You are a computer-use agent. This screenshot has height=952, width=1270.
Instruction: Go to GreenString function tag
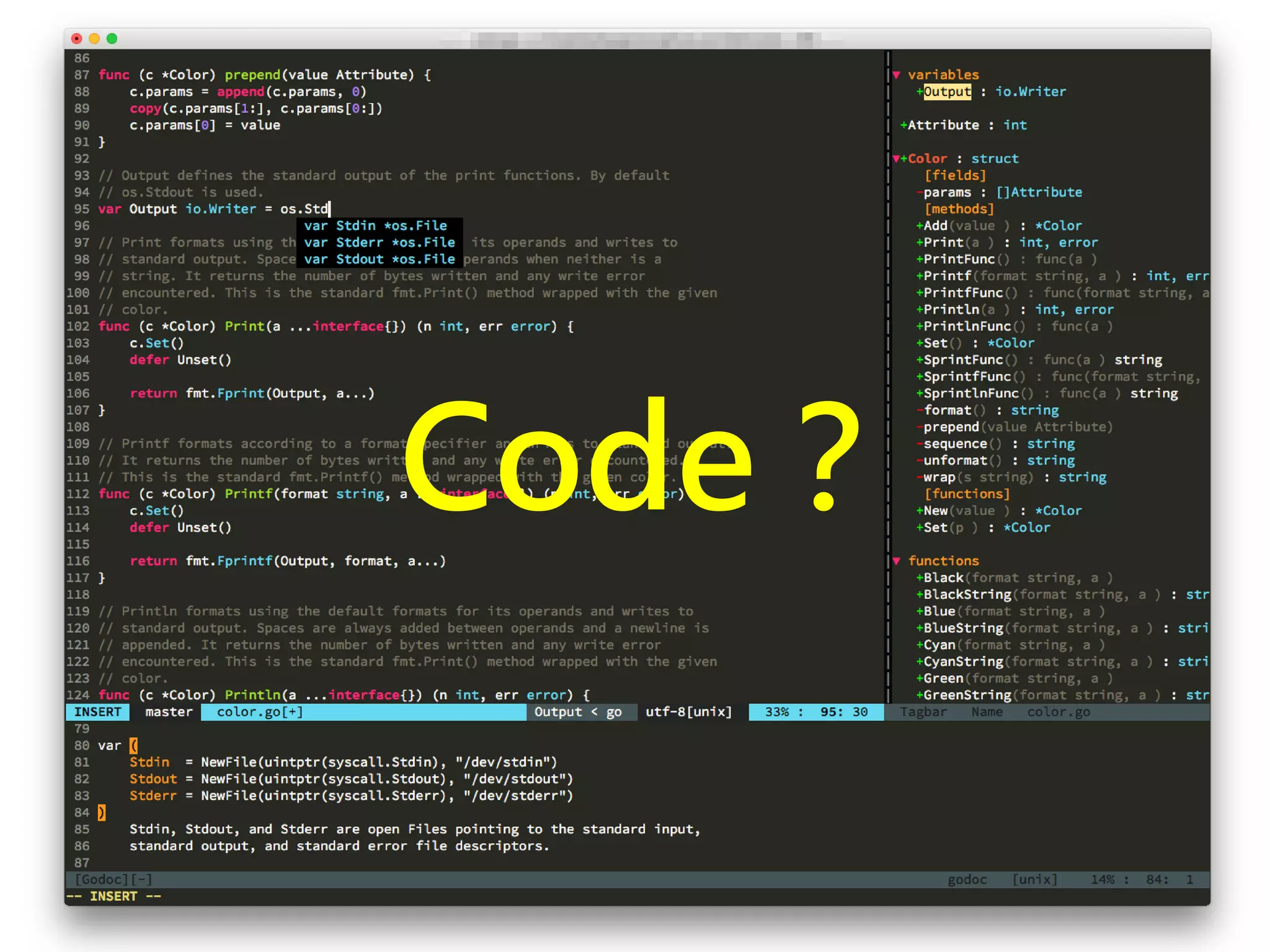point(1062,695)
